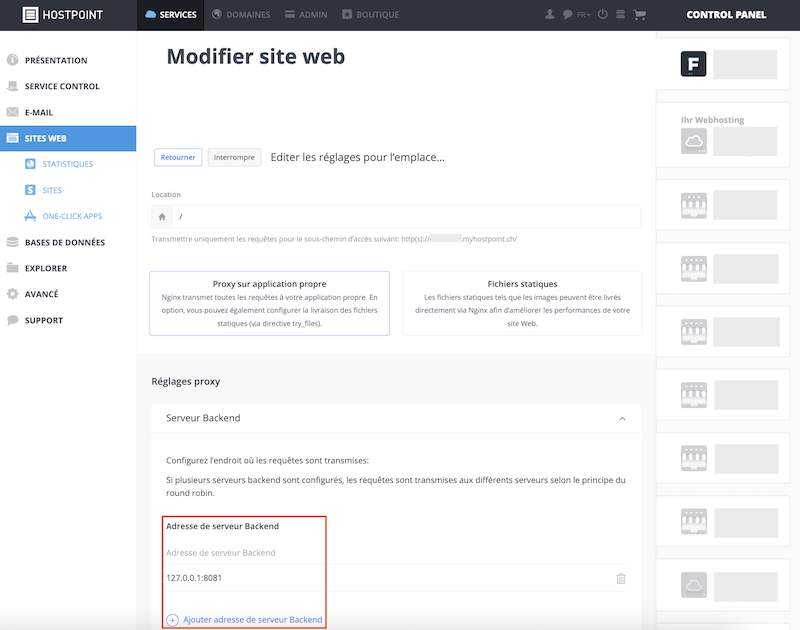Focus the Location path input field

coord(406,217)
